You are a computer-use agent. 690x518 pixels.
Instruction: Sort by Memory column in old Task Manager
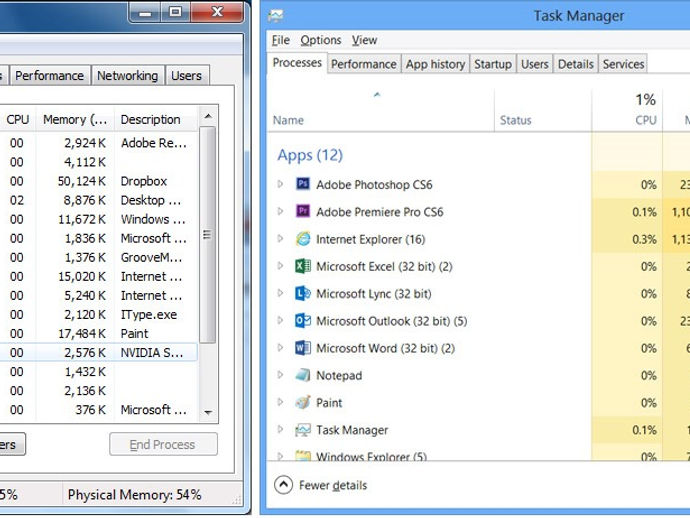75,120
